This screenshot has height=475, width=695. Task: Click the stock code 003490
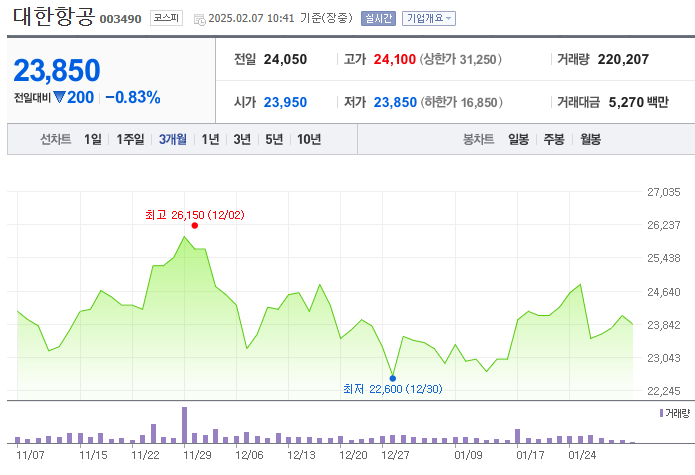121,19
